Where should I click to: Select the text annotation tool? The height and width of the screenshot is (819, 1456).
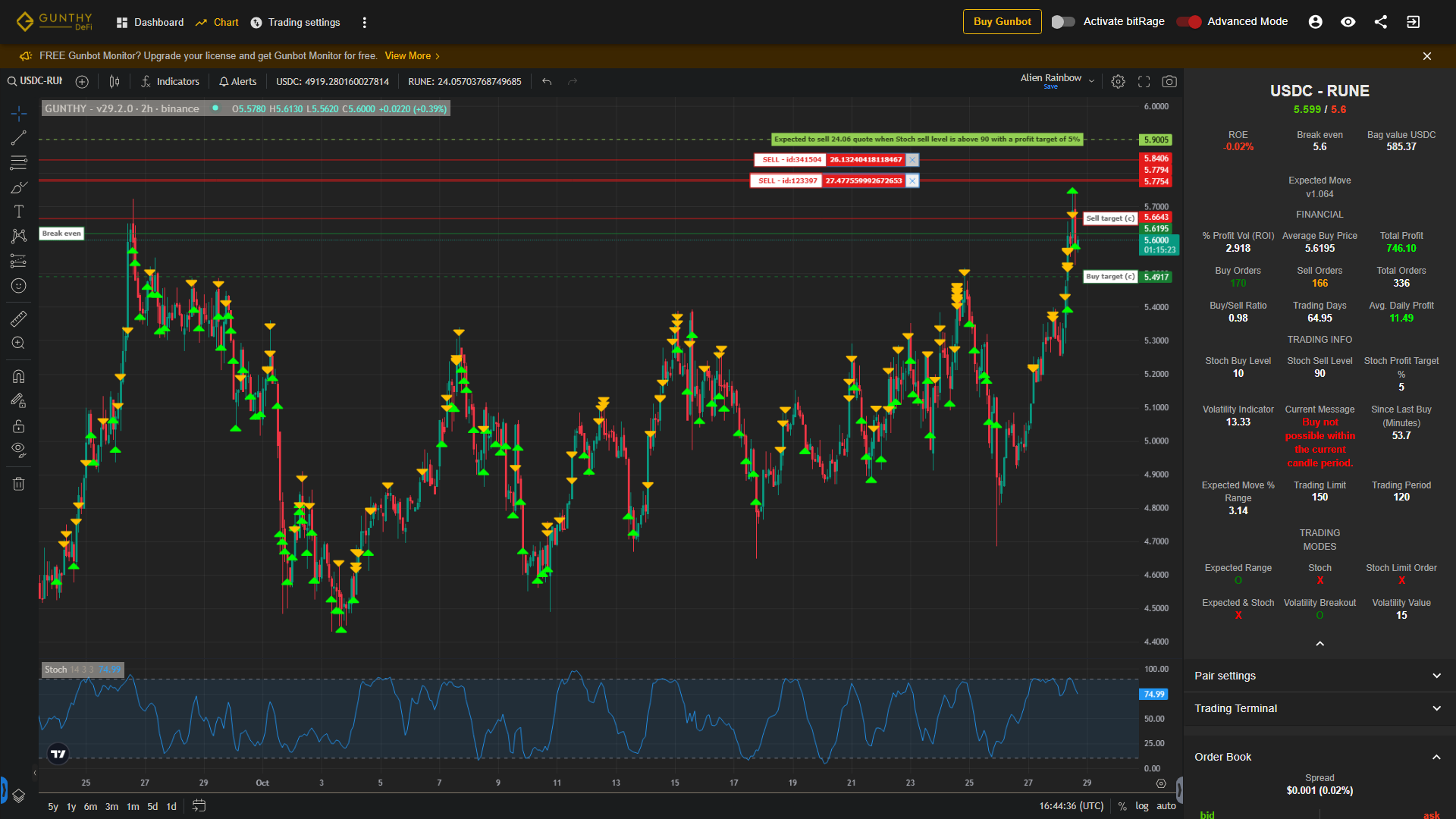tap(19, 212)
